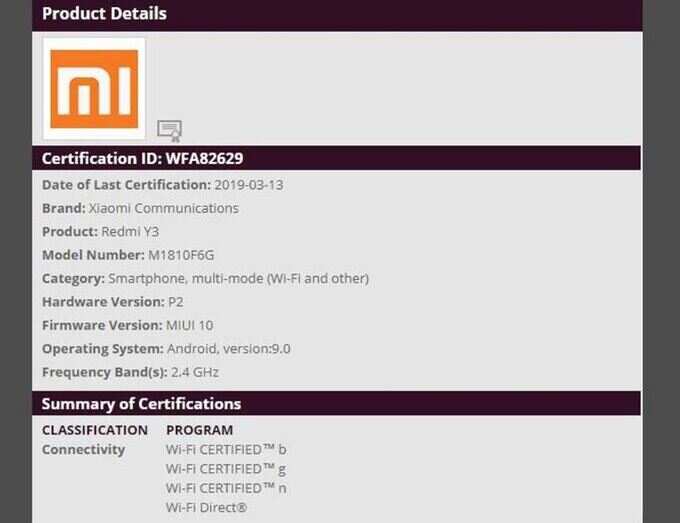Click the Date of Last Certification value
680x523 pixels.
(x=248, y=185)
